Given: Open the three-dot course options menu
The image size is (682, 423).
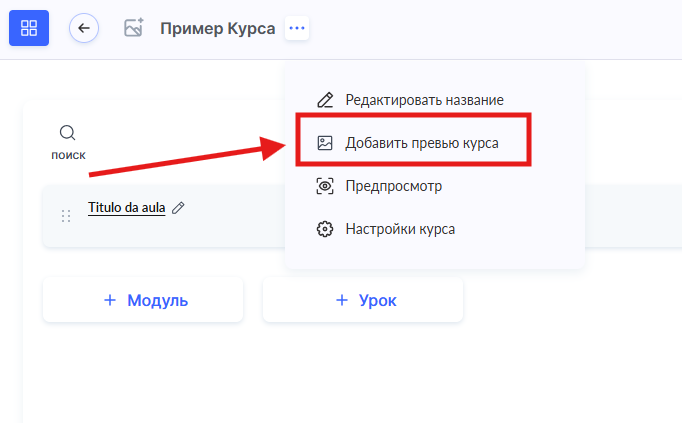Looking at the screenshot, I should pyautogui.click(x=296, y=29).
